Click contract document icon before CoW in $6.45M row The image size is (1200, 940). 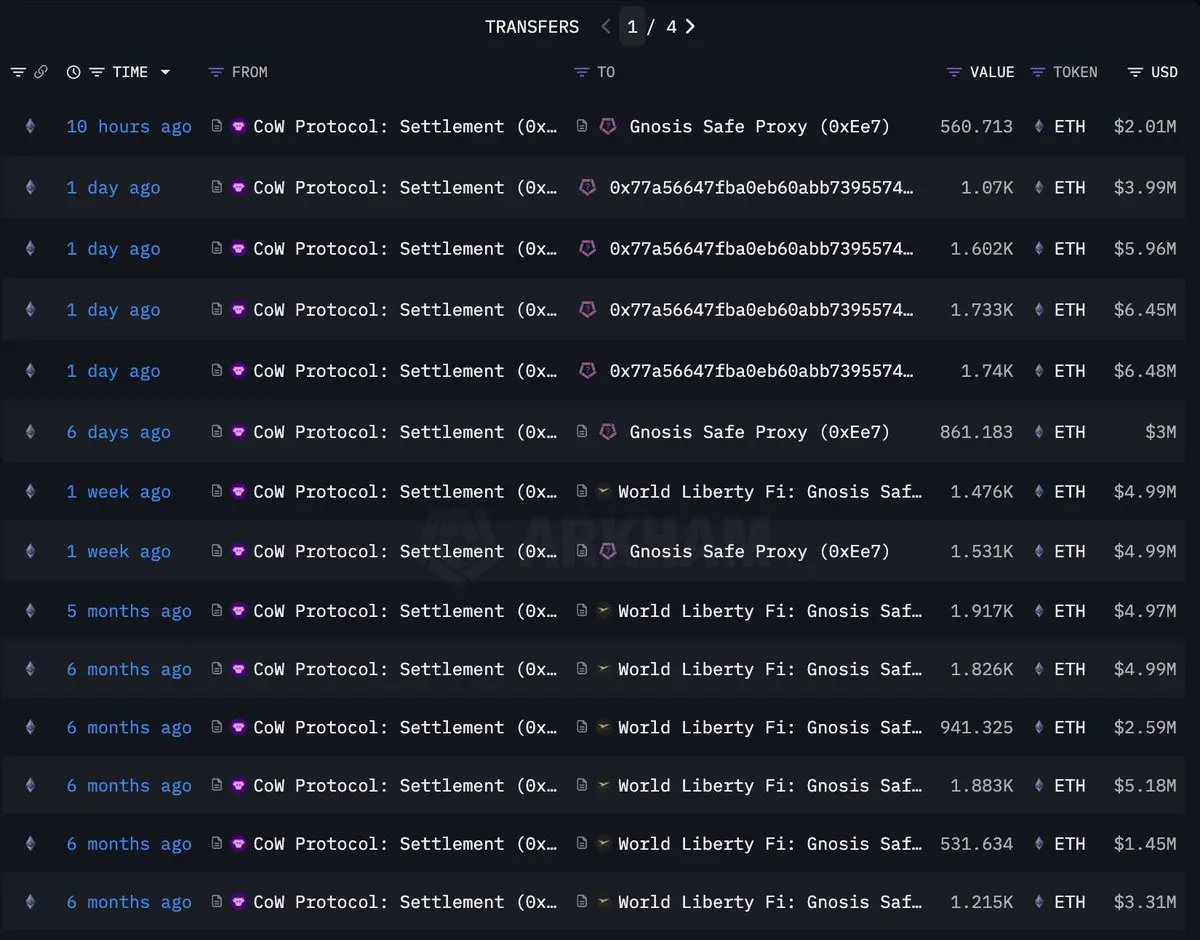click(x=217, y=309)
